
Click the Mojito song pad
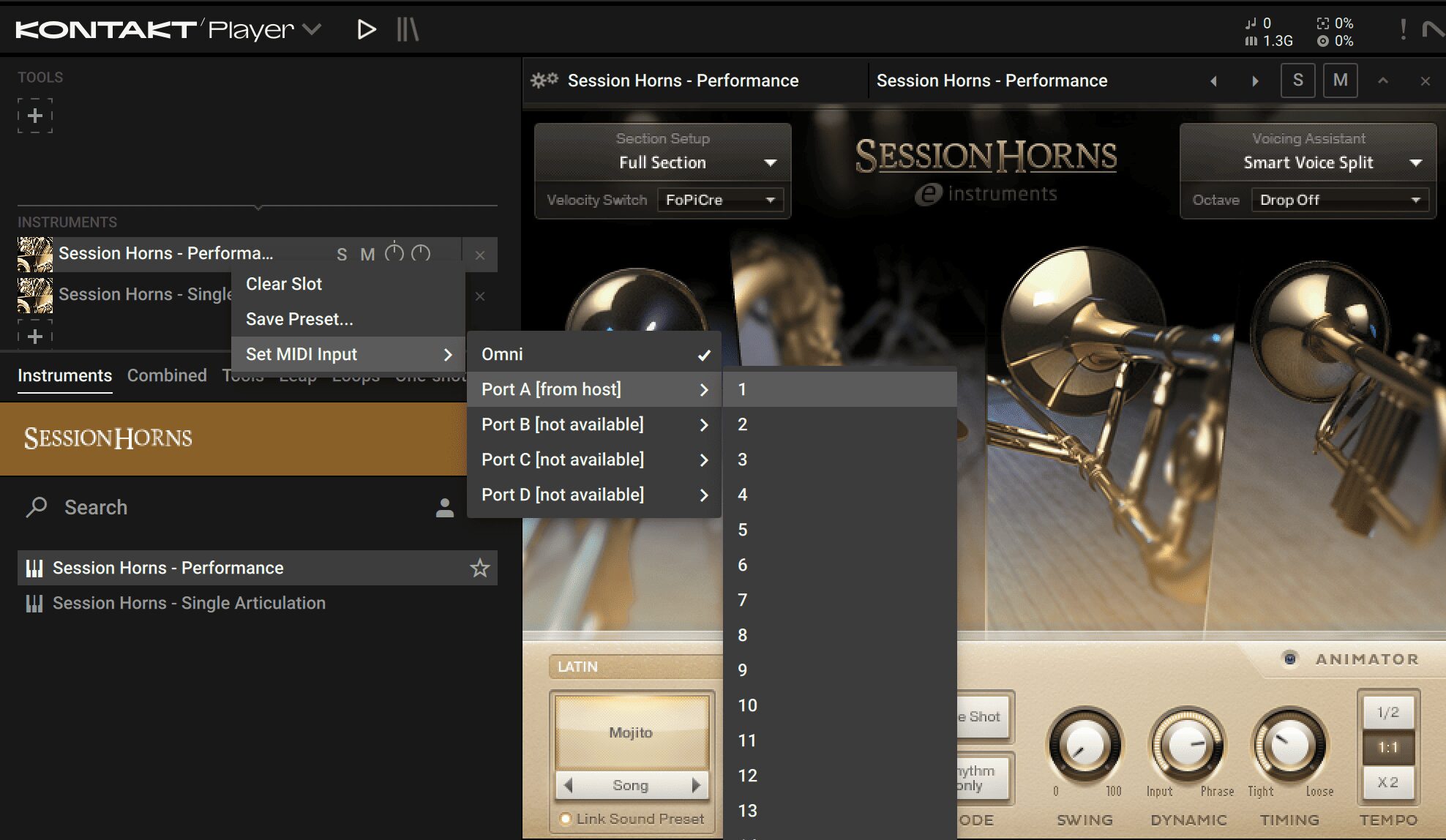(x=632, y=732)
